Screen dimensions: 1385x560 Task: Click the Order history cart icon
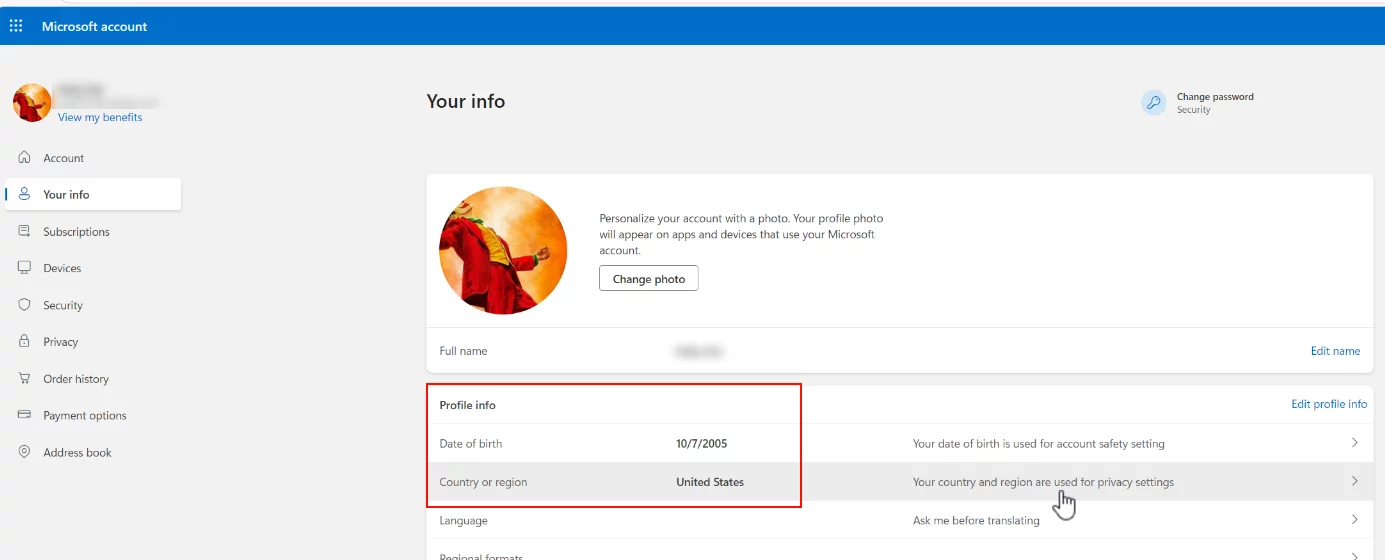pos(25,378)
